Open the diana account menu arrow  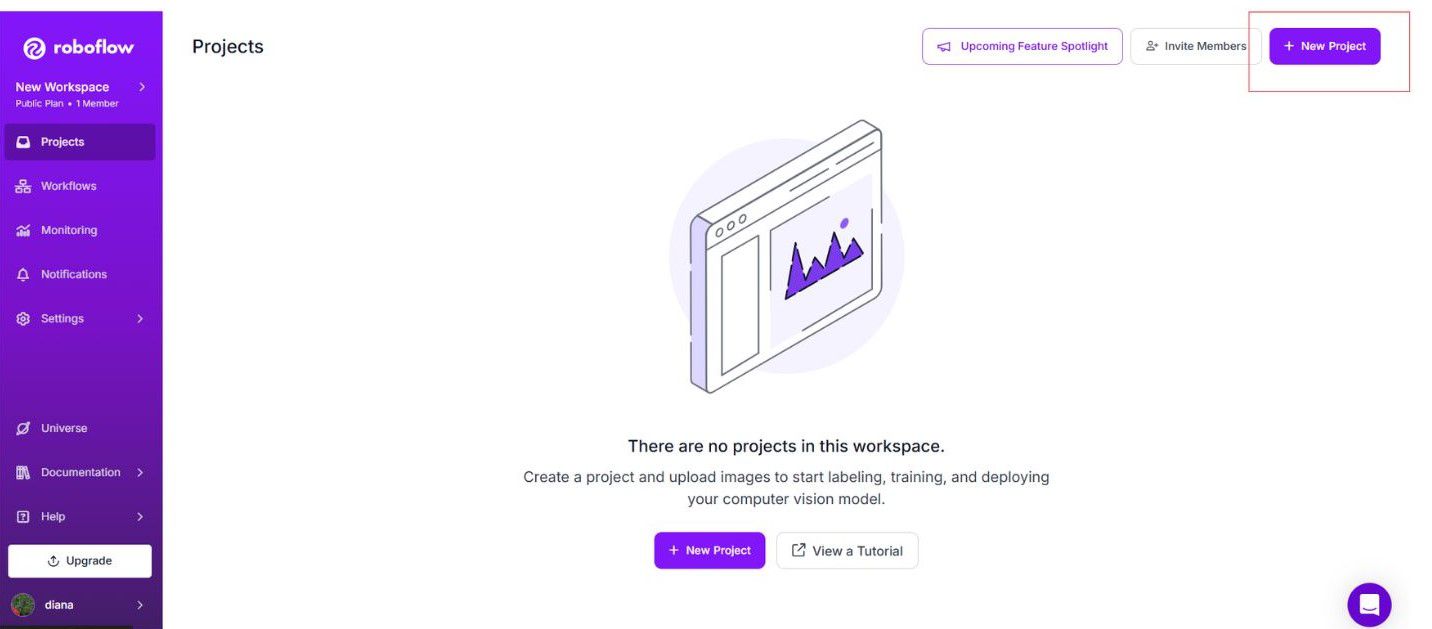(140, 605)
